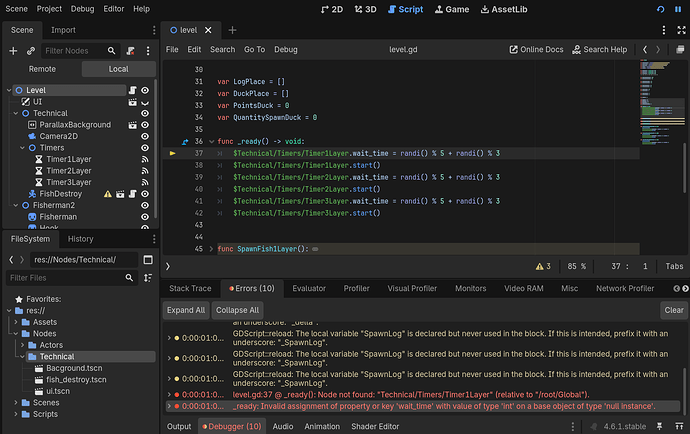Screen dimensions: 690x434
Task: Open the scene icon on ParallaxBackground
Action: pyautogui.click(x=131, y=125)
